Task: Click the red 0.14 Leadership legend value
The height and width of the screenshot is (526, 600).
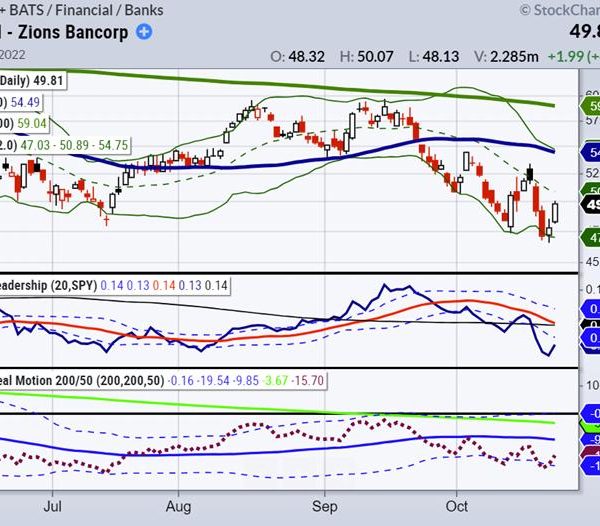Action: click(x=164, y=286)
